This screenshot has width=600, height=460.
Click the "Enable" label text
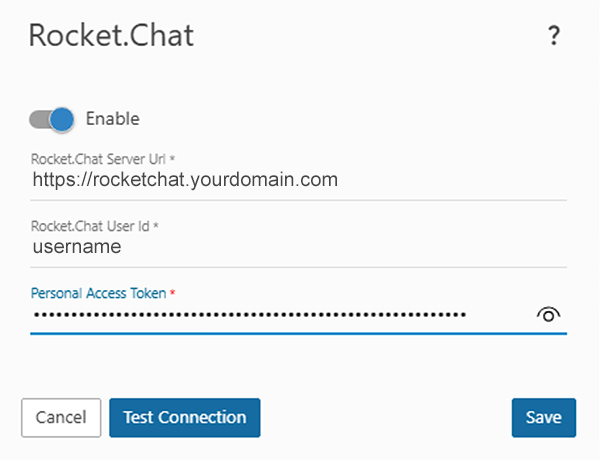click(x=113, y=119)
